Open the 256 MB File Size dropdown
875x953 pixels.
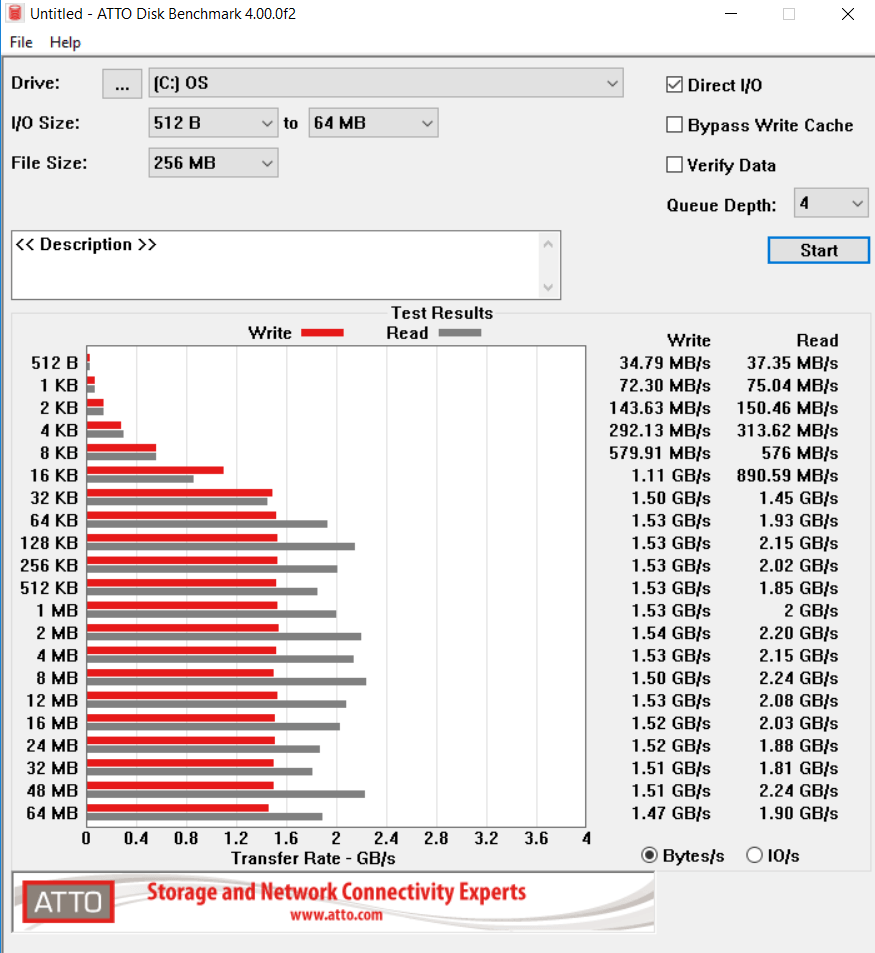click(x=213, y=163)
